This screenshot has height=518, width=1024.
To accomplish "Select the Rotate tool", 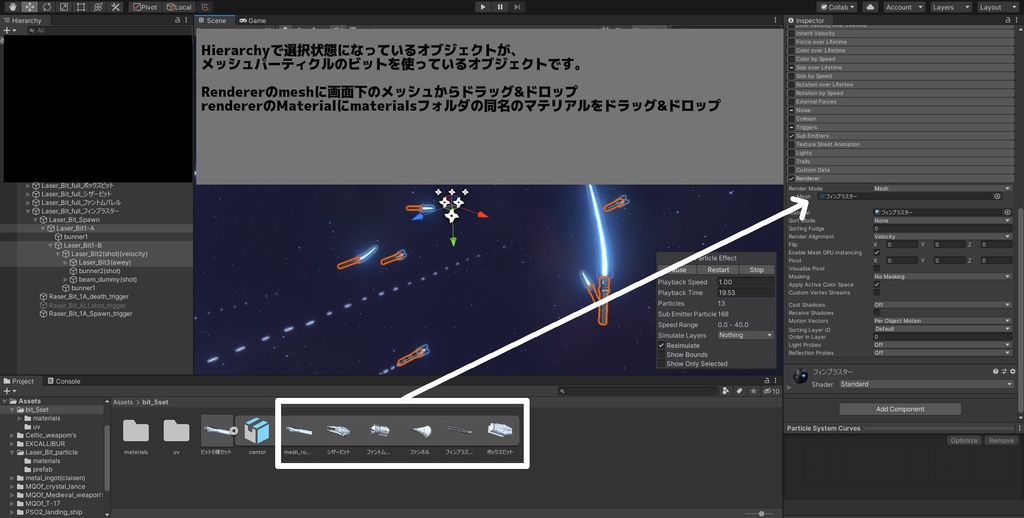I will coord(47,7).
